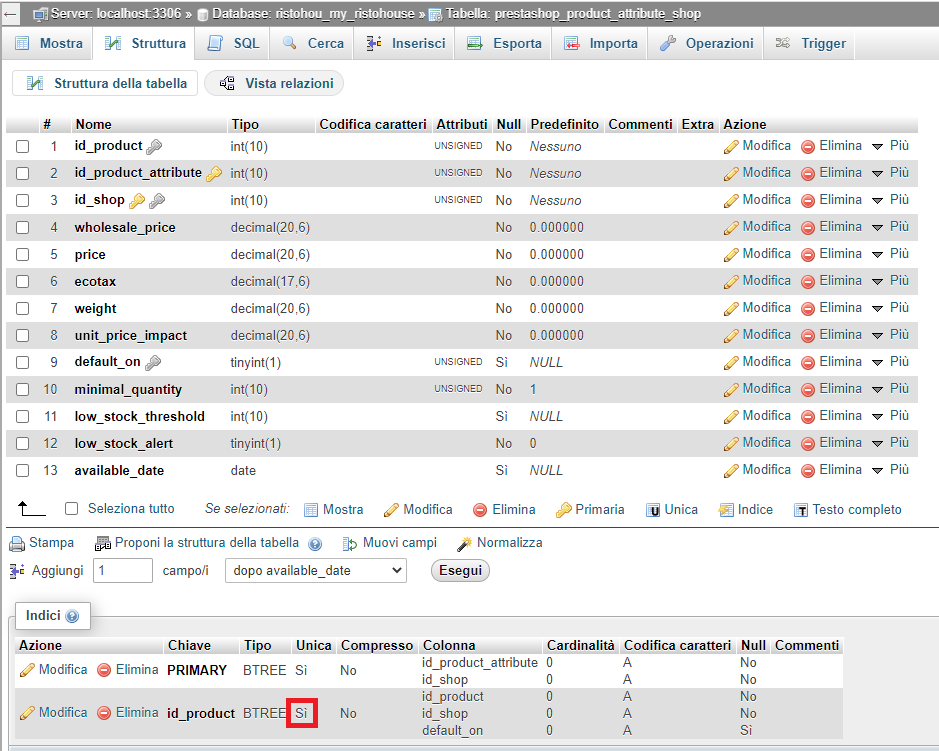Screen dimensions: 939x751
Task: Click the Muovi campi icon
Action: [x=350, y=543]
